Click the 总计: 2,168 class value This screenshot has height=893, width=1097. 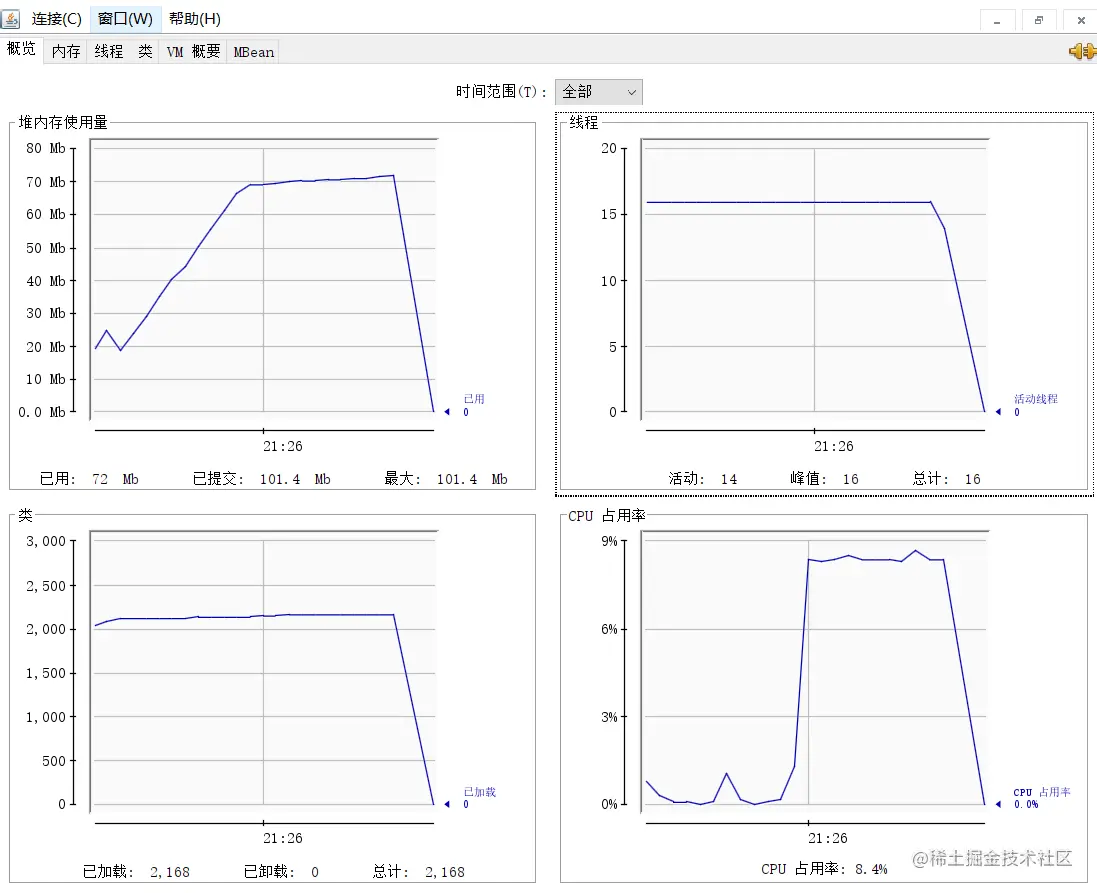(x=418, y=871)
